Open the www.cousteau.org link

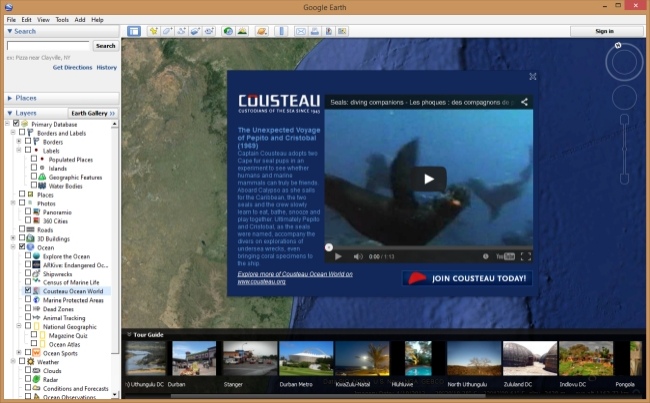[261, 282]
